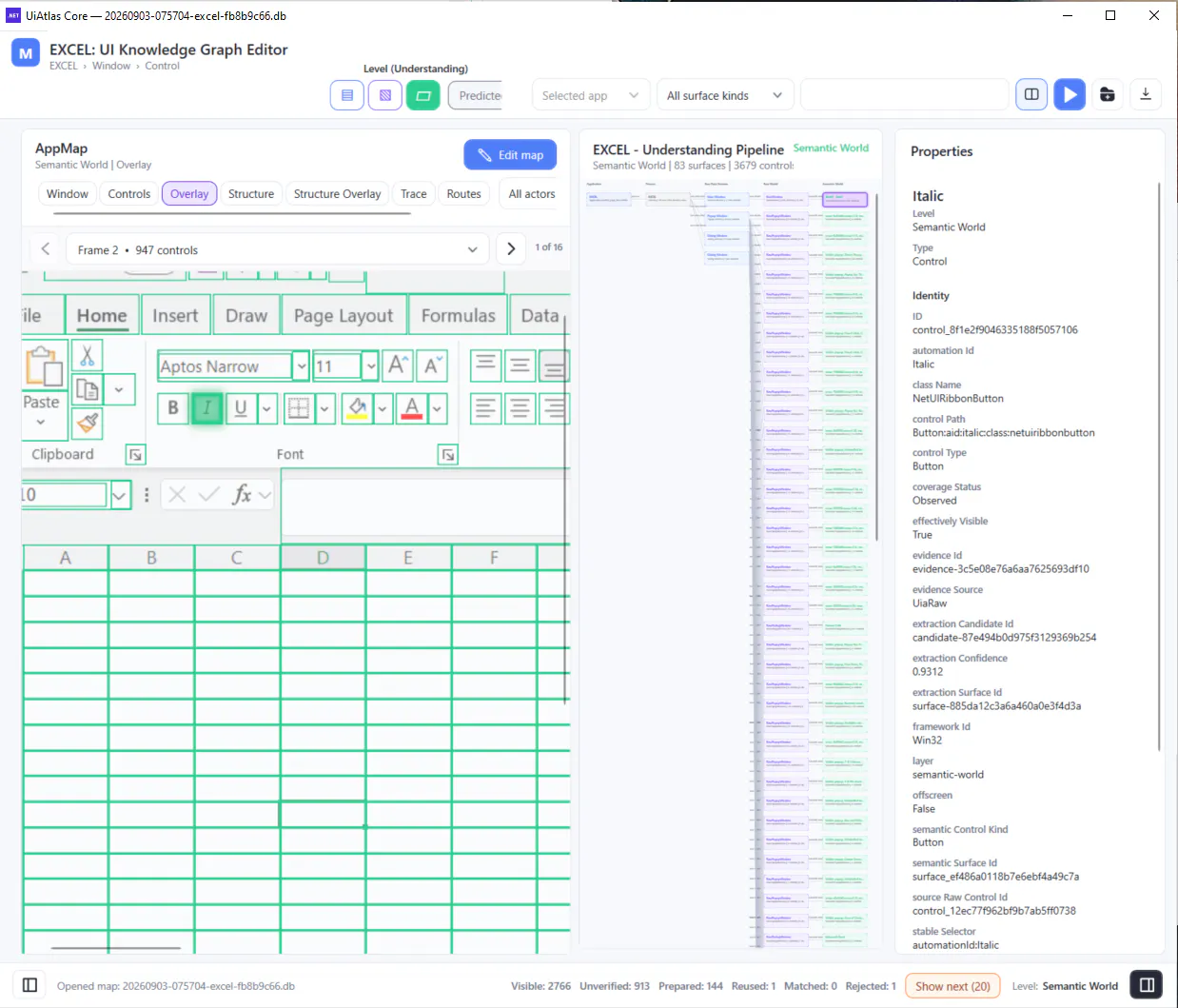Screen dimensions: 1178x1008
Task: Click the empty search input field in toolbar
Action: point(904,95)
